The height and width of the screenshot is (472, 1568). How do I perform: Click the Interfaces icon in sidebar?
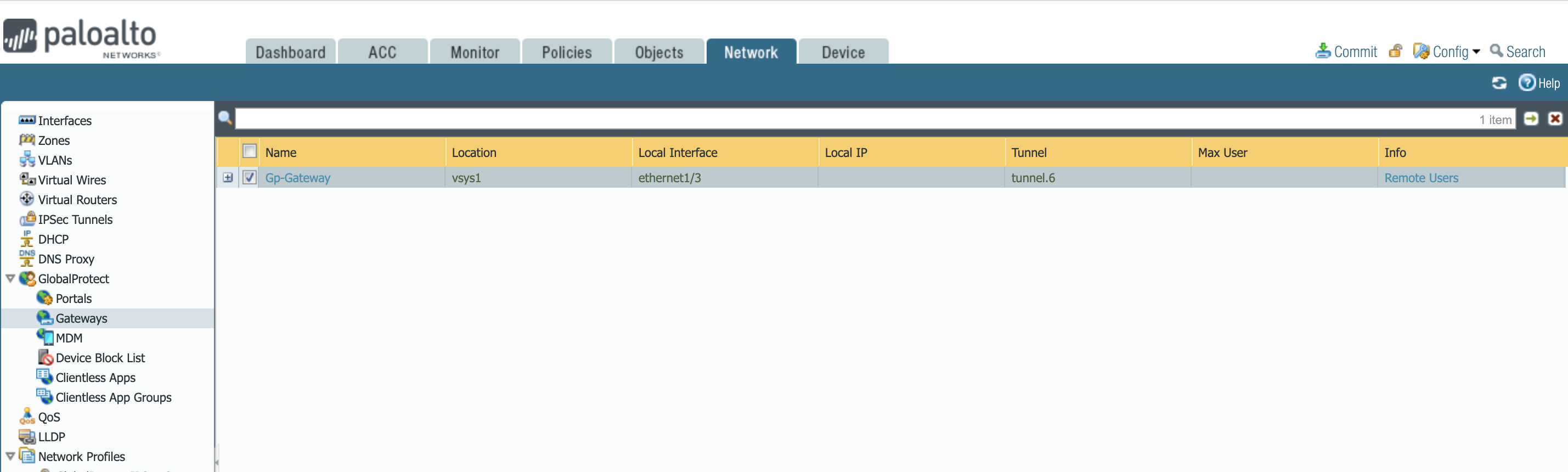point(27,120)
